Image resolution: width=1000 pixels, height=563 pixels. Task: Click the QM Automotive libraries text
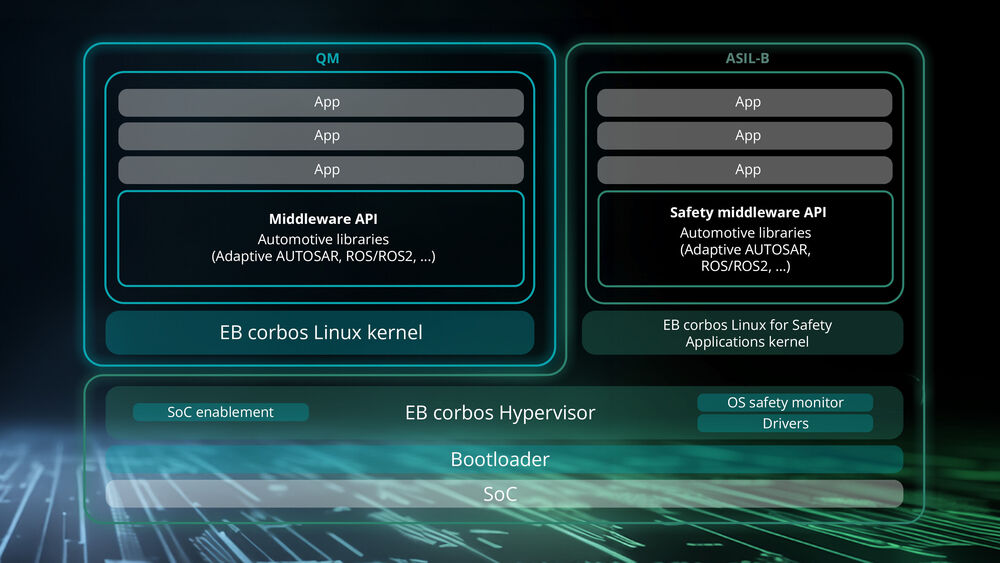tap(323, 239)
